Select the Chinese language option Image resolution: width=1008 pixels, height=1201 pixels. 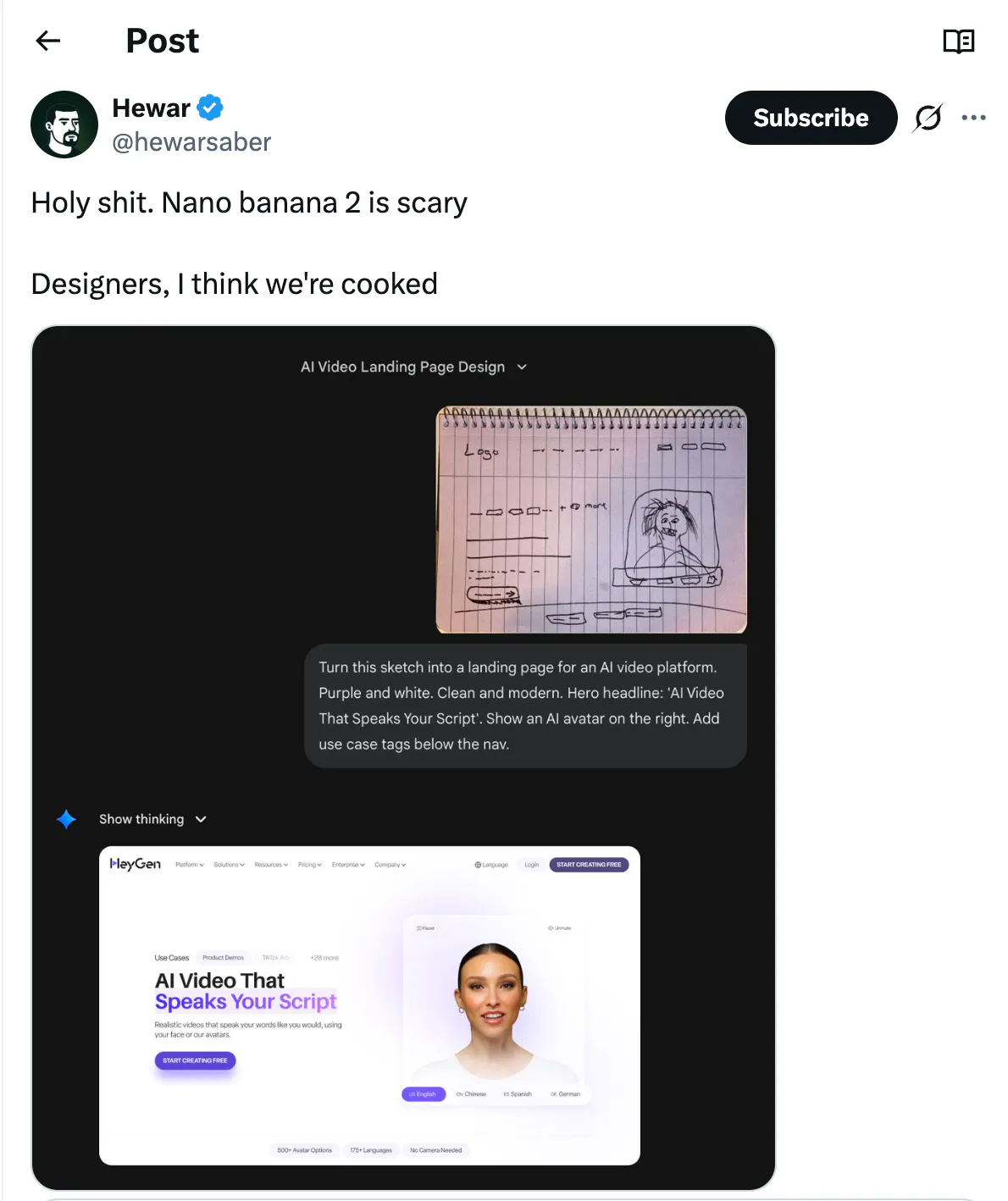472,1094
